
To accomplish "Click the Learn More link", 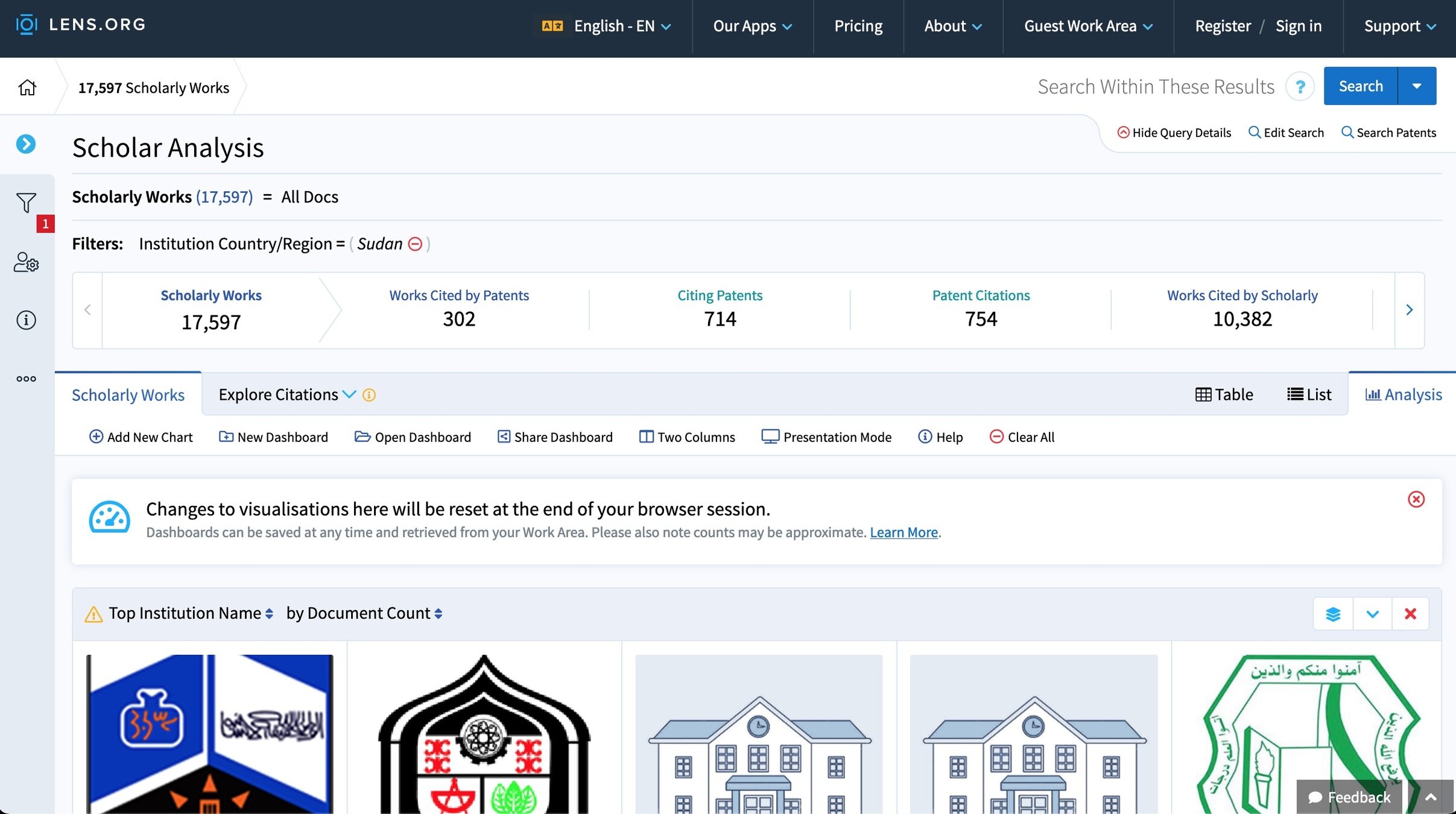I will point(904,532).
